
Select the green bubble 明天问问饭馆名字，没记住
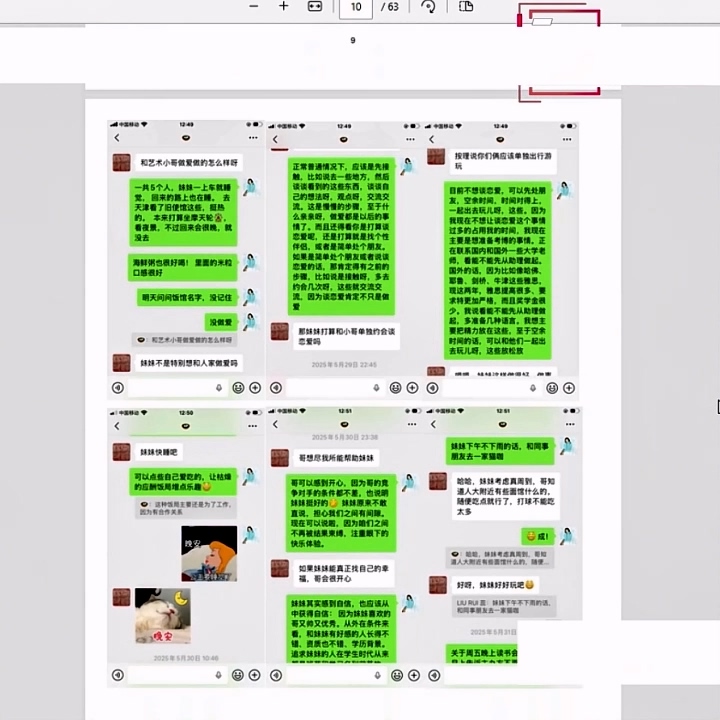[187, 298]
